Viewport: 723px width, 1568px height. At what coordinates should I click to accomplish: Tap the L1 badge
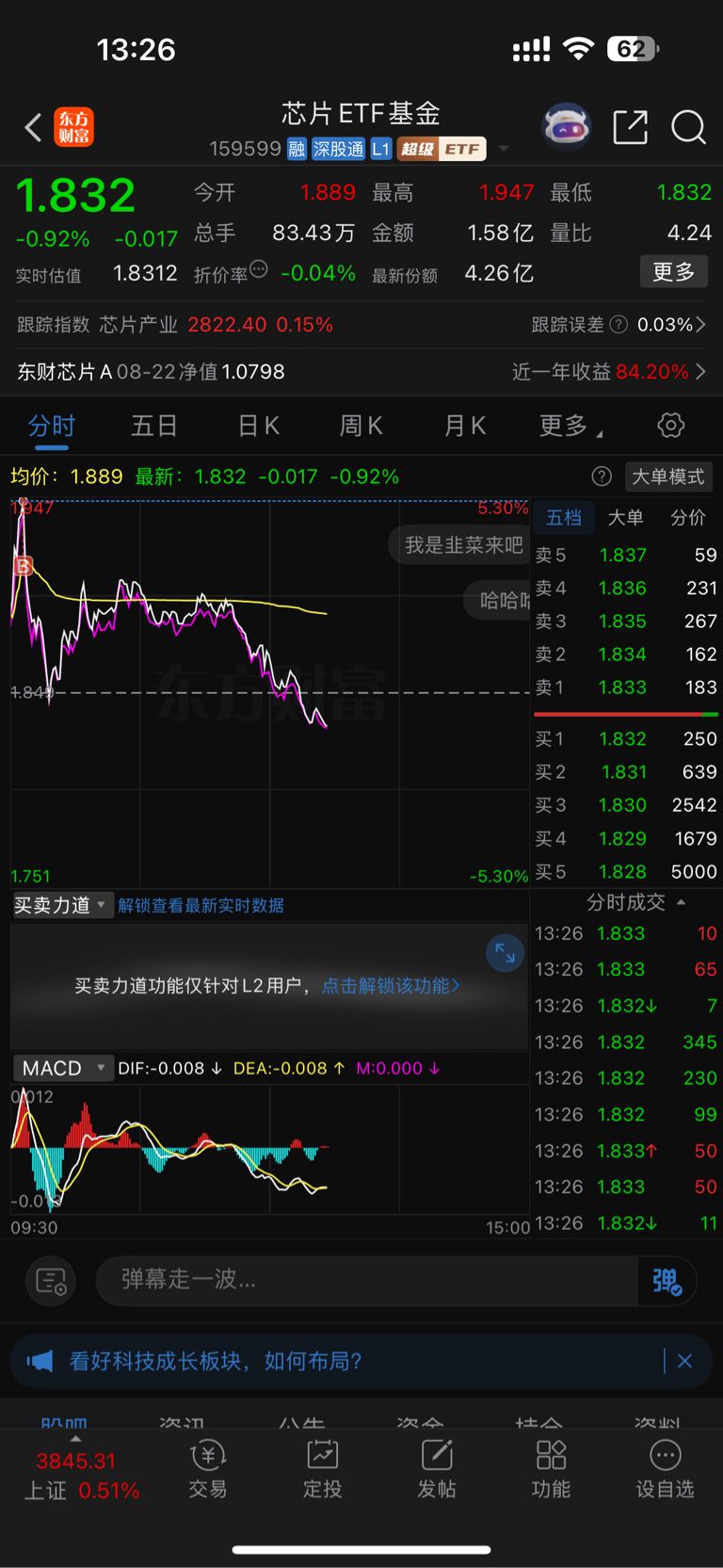(380, 149)
